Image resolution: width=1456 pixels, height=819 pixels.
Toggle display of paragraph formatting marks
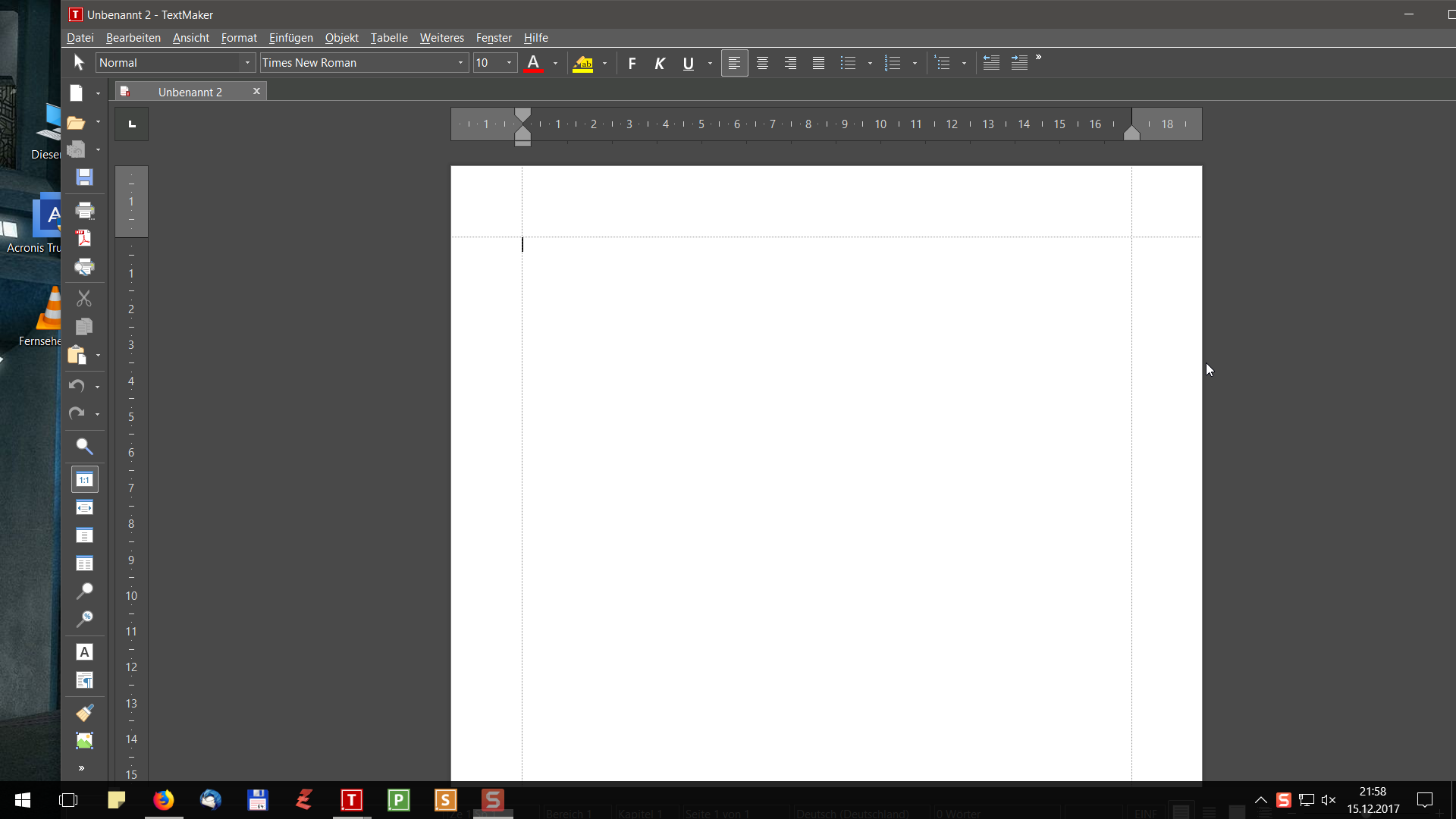tap(84, 680)
